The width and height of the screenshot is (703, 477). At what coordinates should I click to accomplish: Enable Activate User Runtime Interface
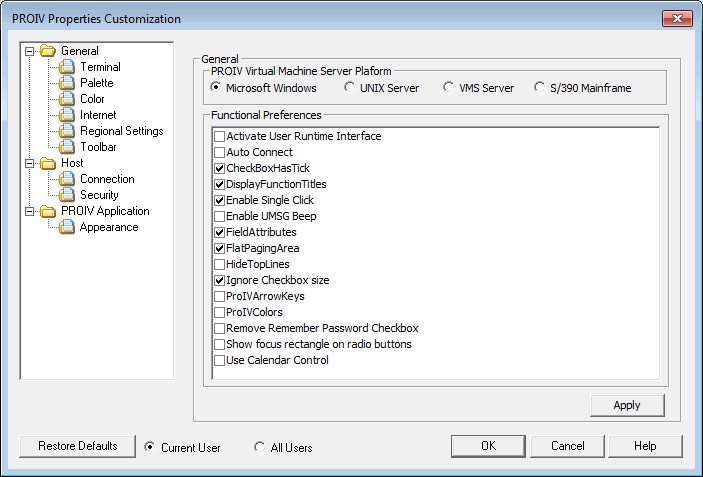click(x=219, y=136)
